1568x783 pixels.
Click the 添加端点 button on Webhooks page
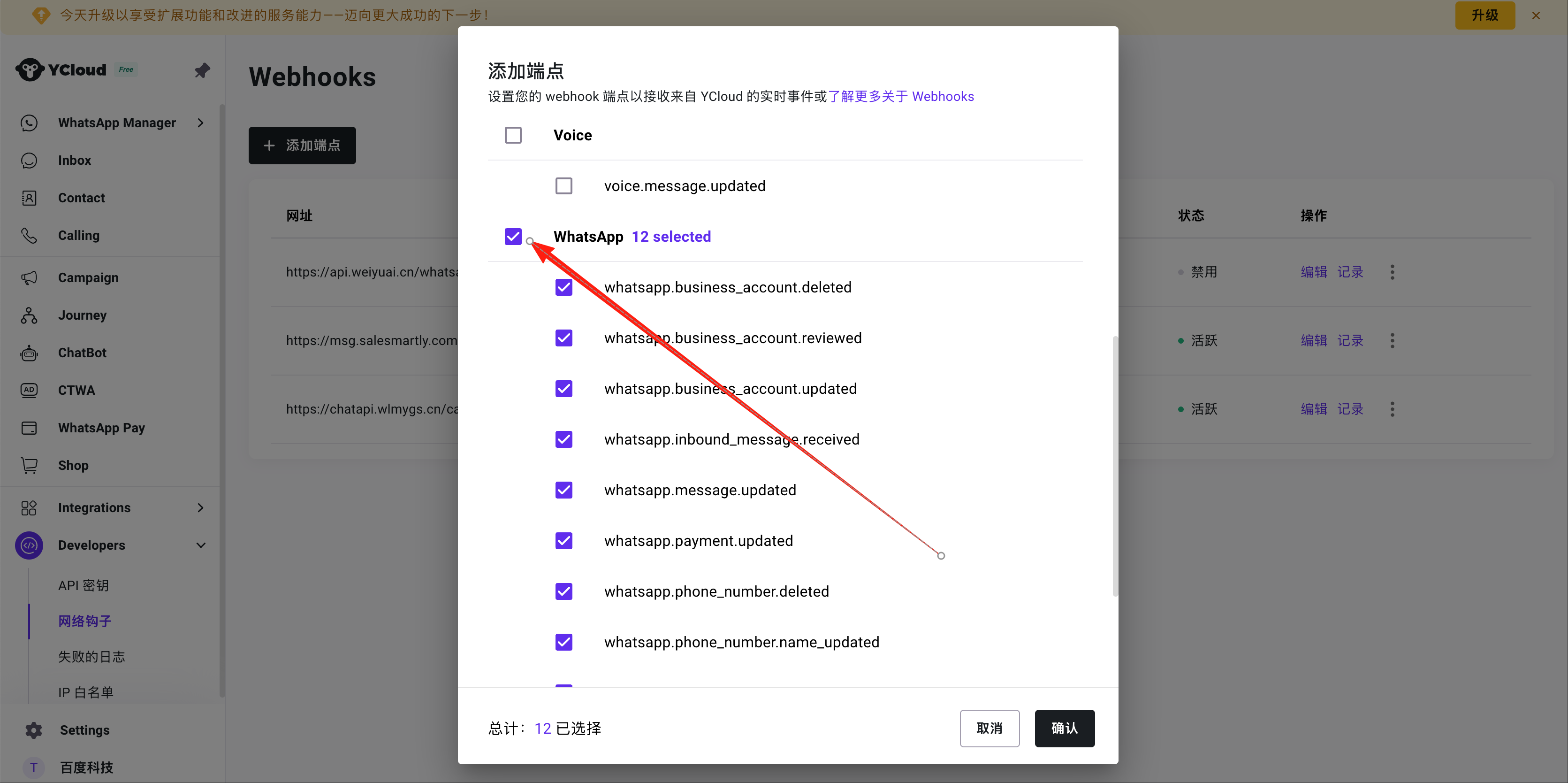coord(302,146)
